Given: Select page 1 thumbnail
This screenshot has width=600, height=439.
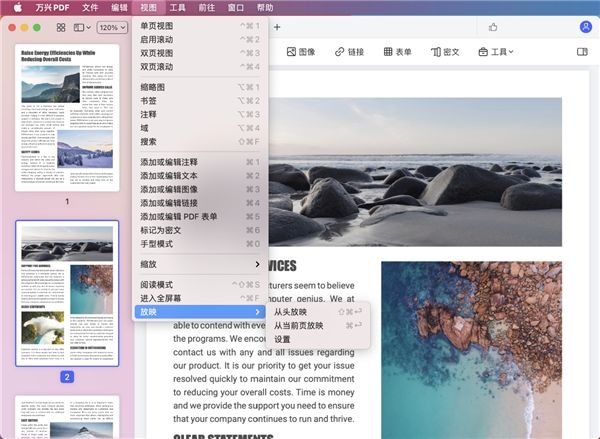Looking at the screenshot, I should [67, 118].
